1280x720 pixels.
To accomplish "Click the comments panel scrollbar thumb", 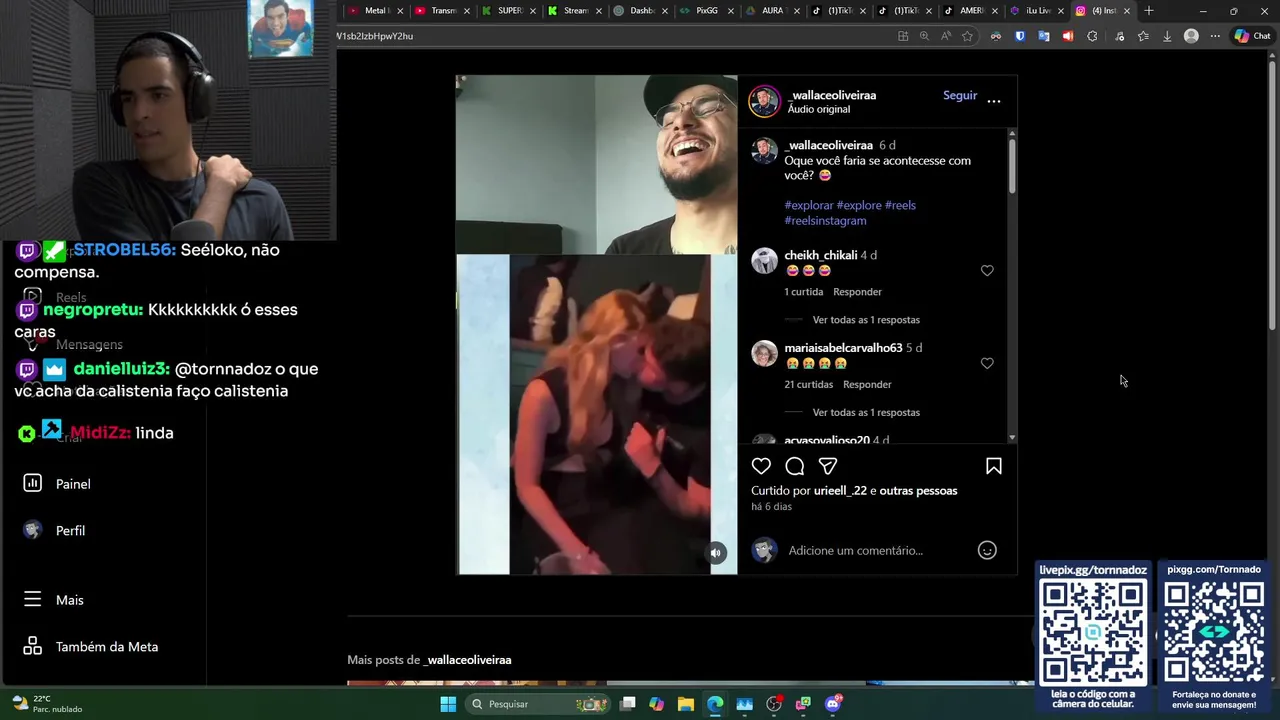I will point(1012,166).
